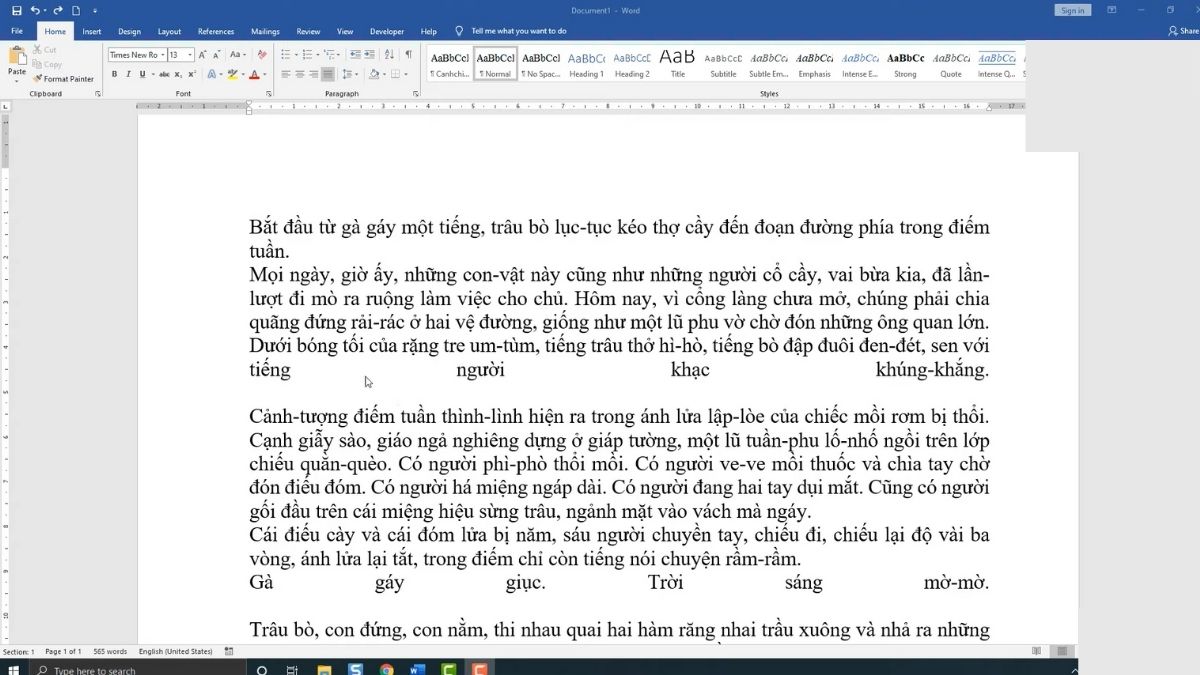Cut the selected text

pyautogui.click(x=44, y=49)
